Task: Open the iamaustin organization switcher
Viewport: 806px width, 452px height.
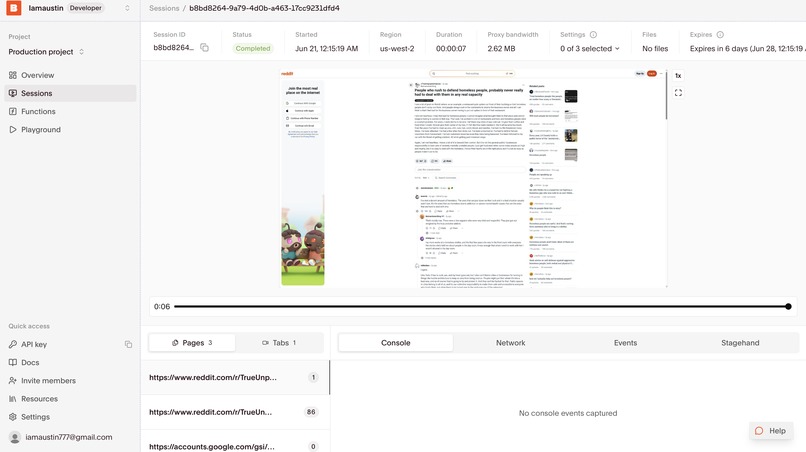Action: (x=127, y=8)
